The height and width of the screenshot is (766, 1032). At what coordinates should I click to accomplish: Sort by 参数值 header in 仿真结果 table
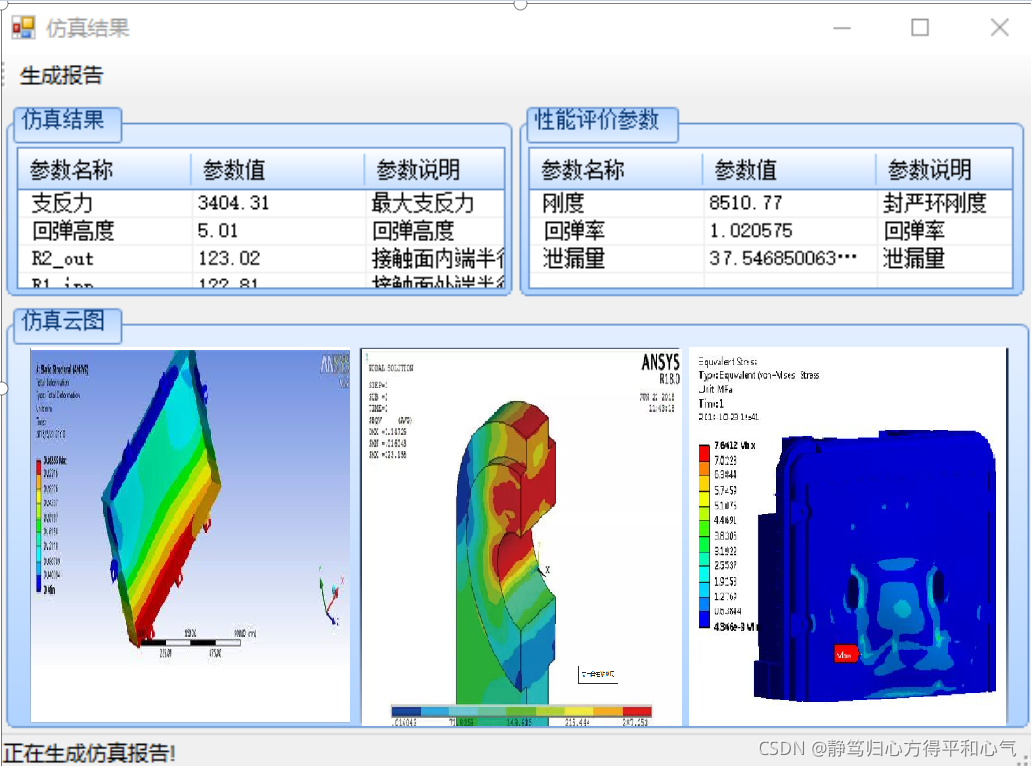278,170
